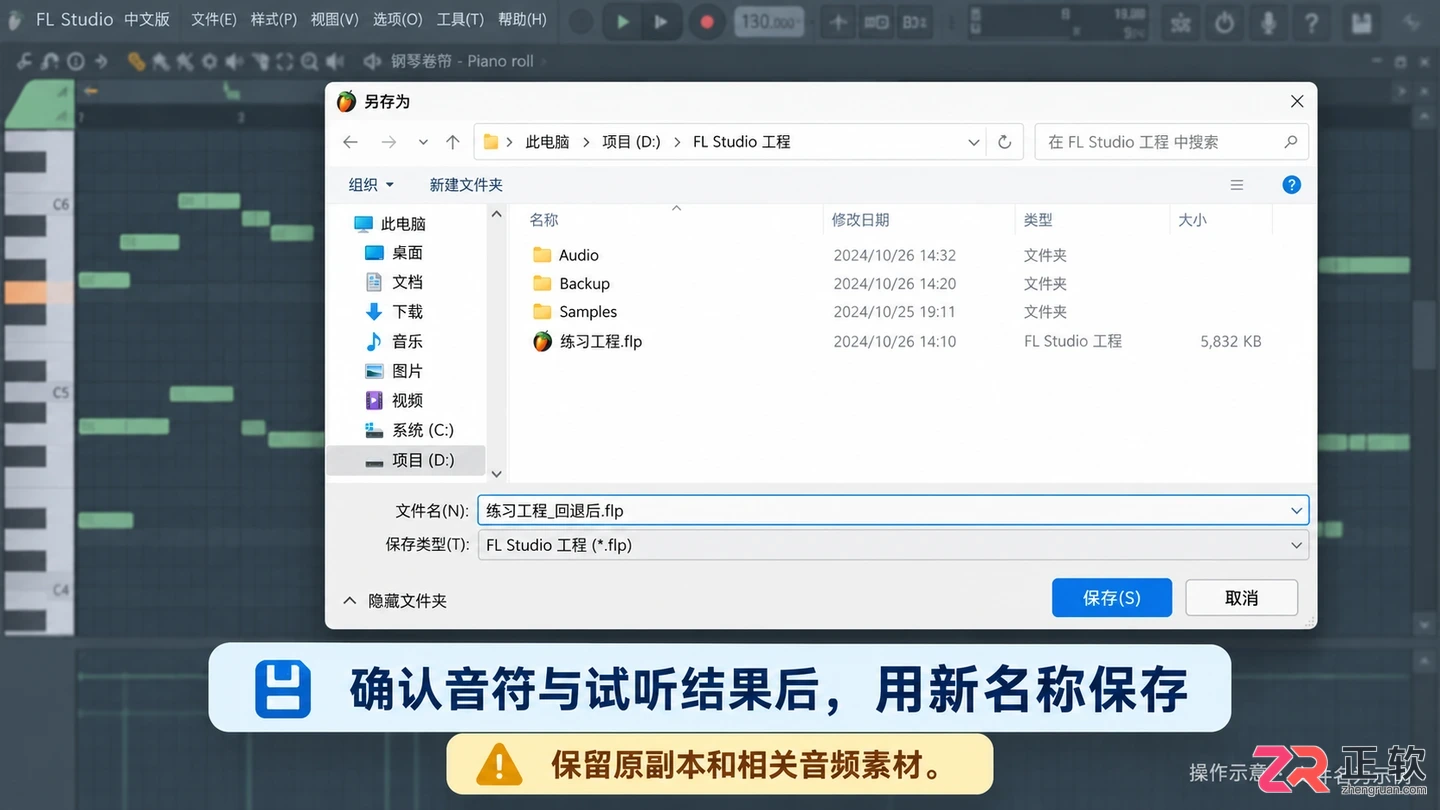Select 音乐 in navigation pane

(407, 341)
